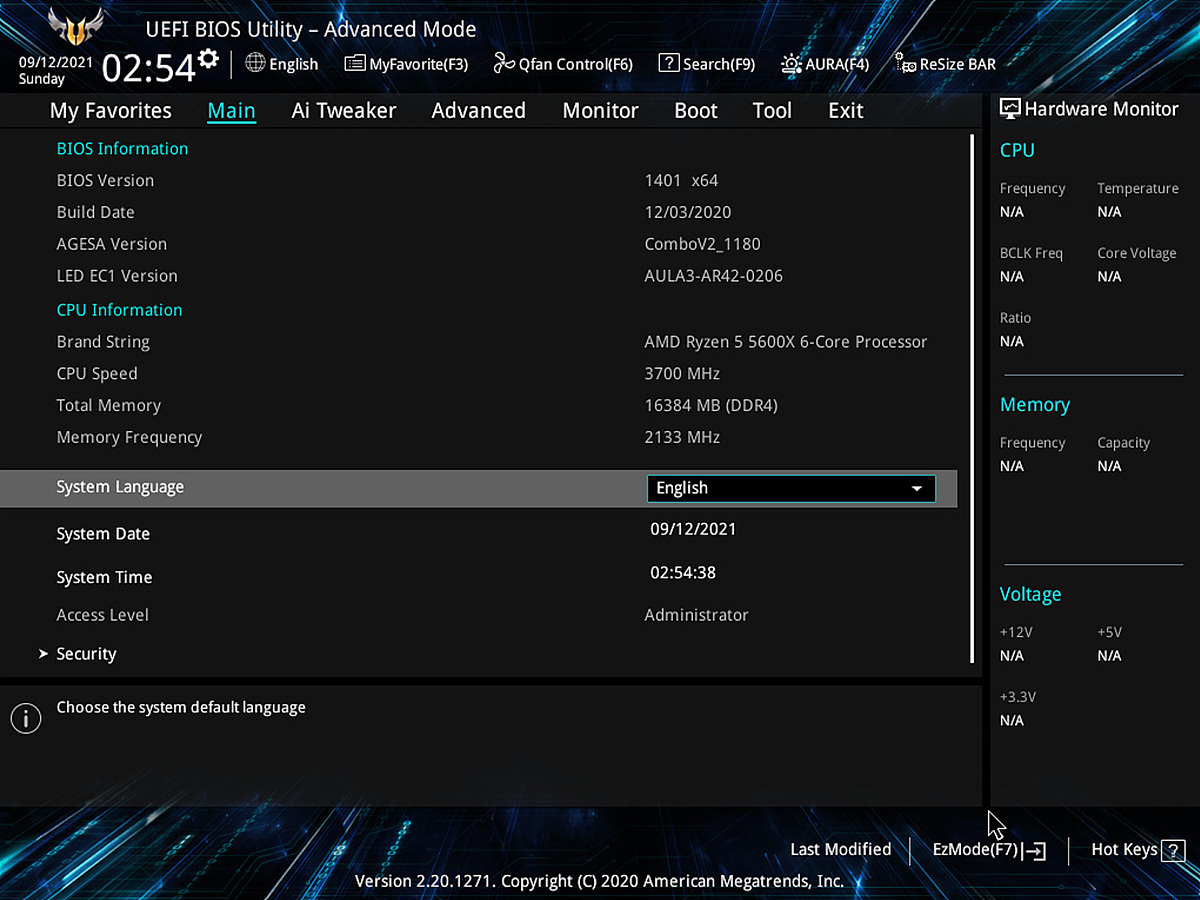This screenshot has width=1200, height=900.
Task: Open System Language dropdown showing English
Action: (791, 488)
